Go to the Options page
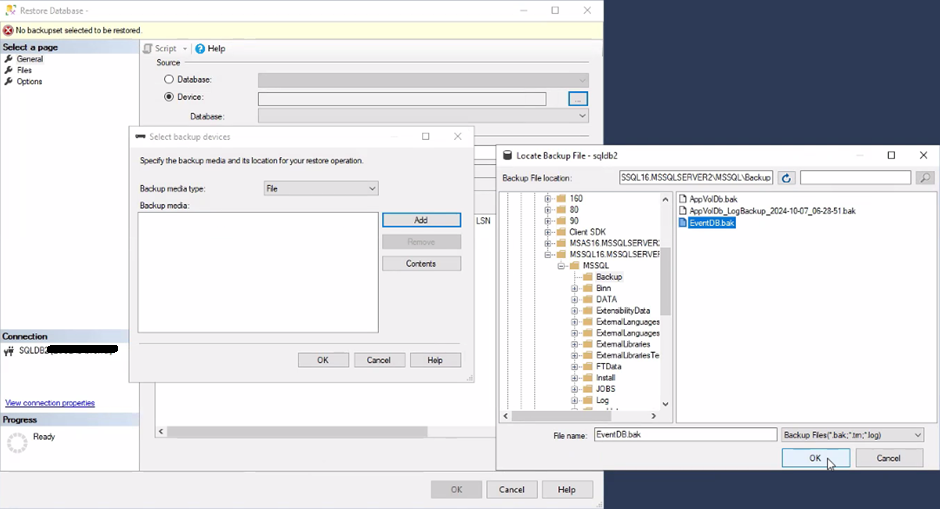 [x=29, y=81]
